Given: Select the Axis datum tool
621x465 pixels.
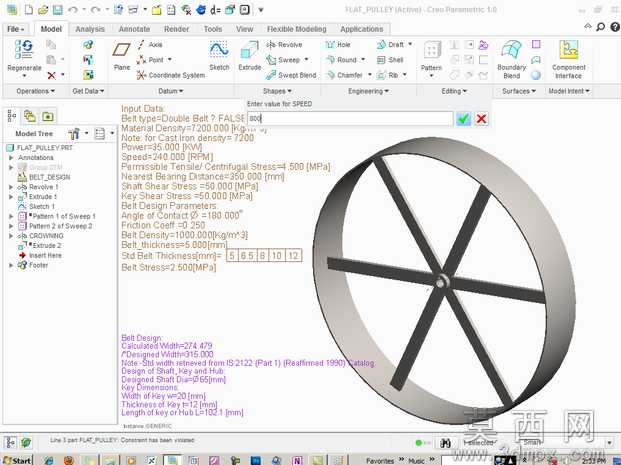Looking at the screenshot, I should coord(150,44).
